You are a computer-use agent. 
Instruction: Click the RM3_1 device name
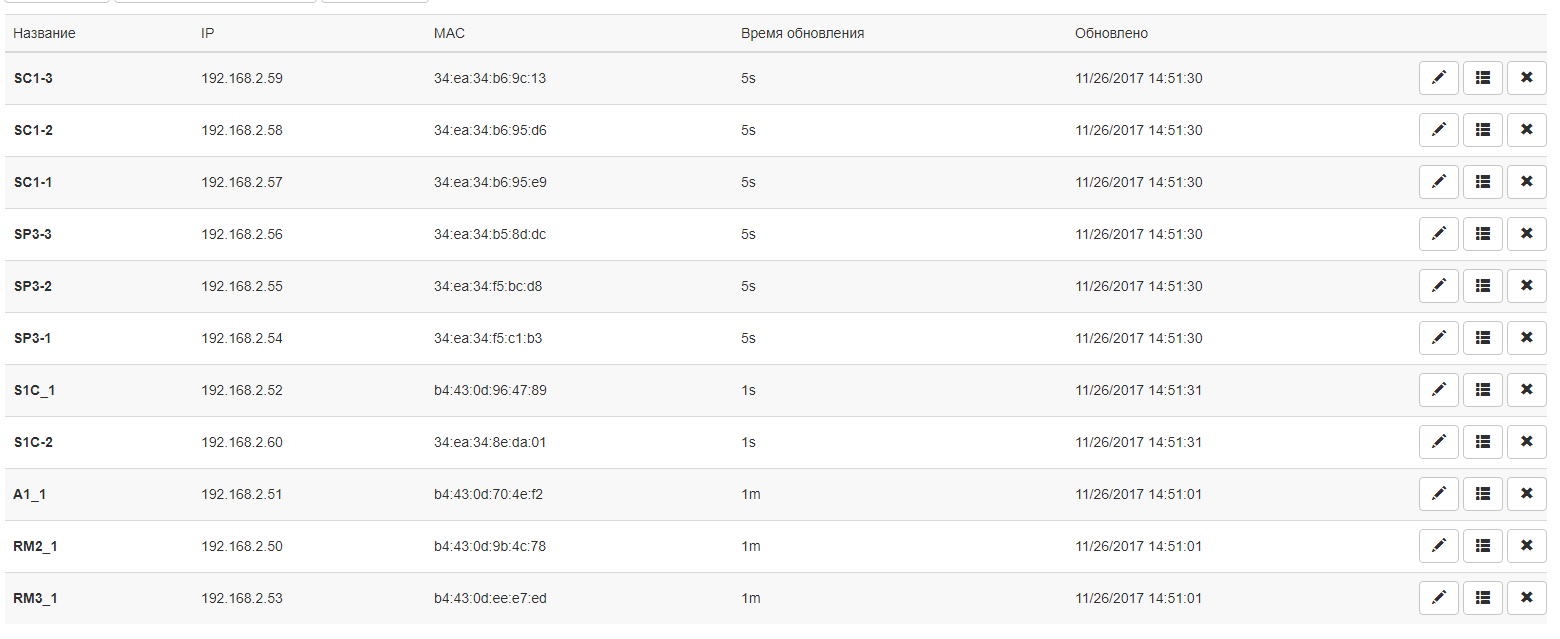[35, 598]
